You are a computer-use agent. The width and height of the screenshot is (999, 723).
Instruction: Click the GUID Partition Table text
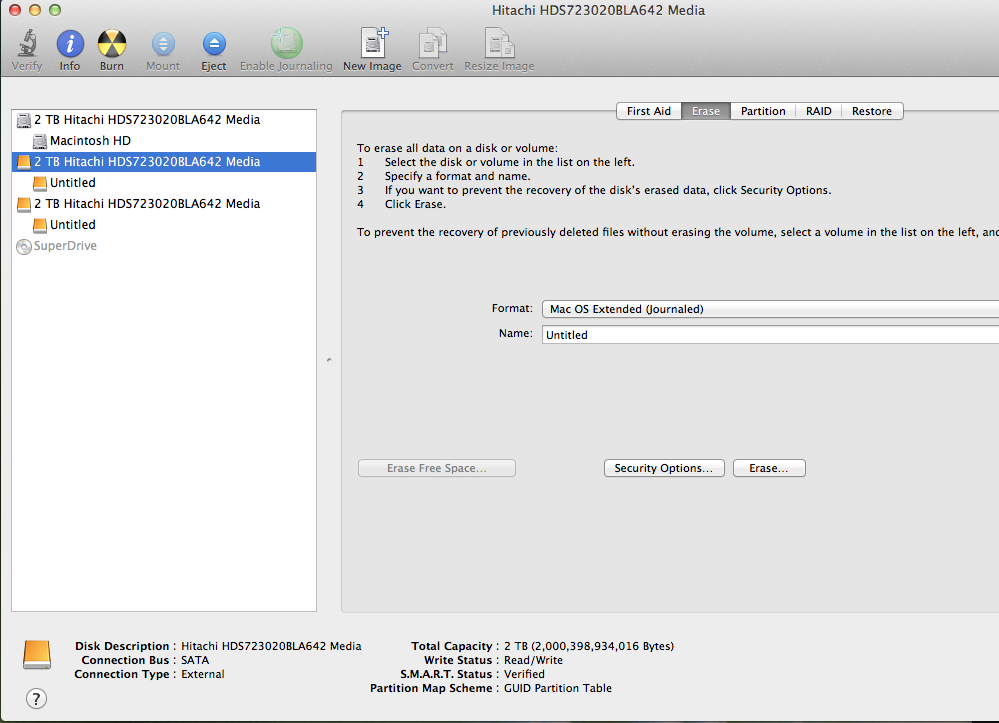point(557,688)
